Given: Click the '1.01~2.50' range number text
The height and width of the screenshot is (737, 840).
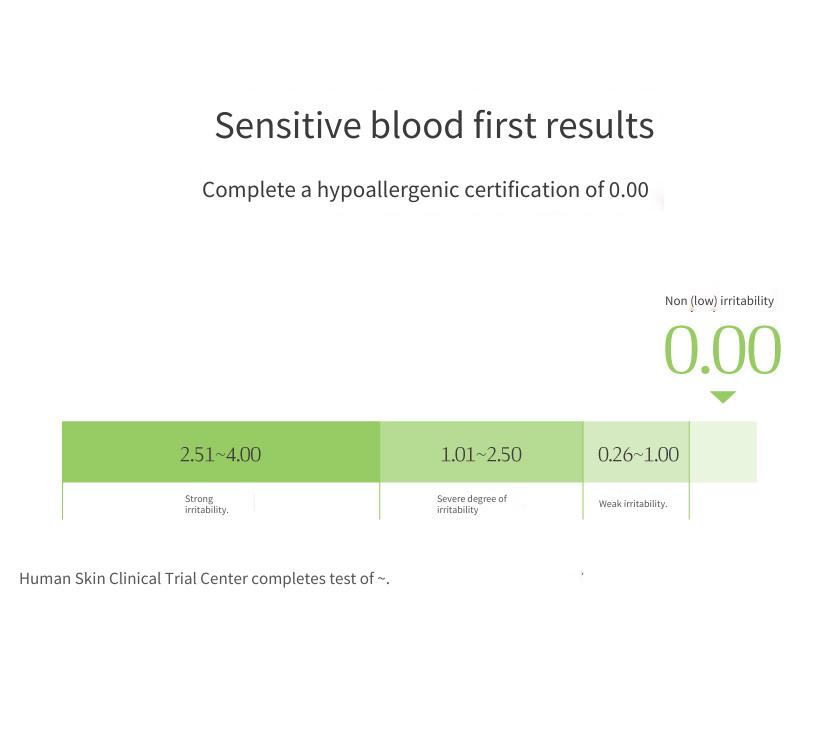Looking at the screenshot, I should coord(481,455).
